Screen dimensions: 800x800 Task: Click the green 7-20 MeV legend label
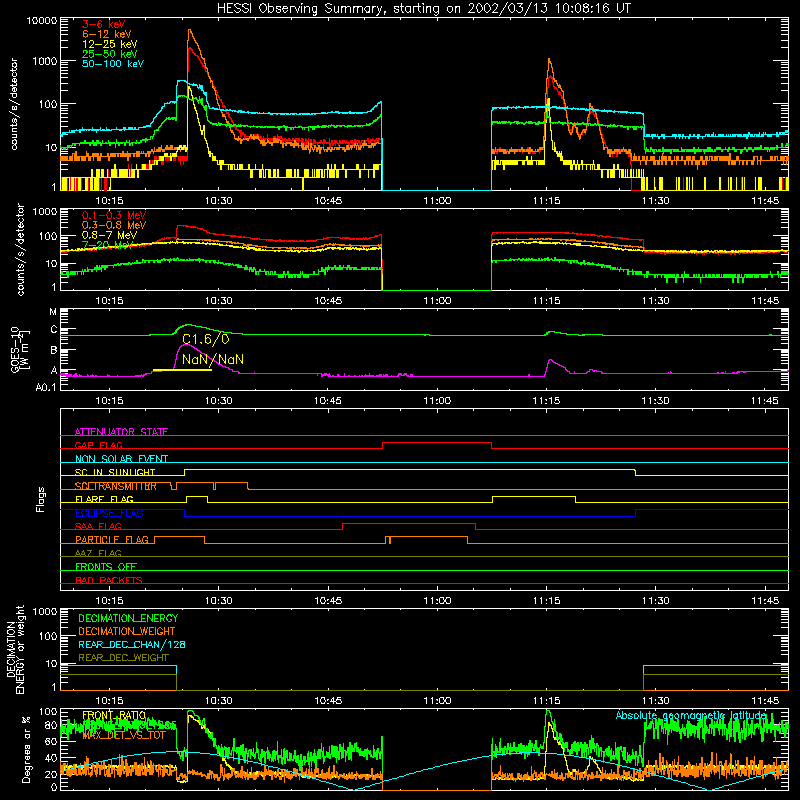pos(107,245)
